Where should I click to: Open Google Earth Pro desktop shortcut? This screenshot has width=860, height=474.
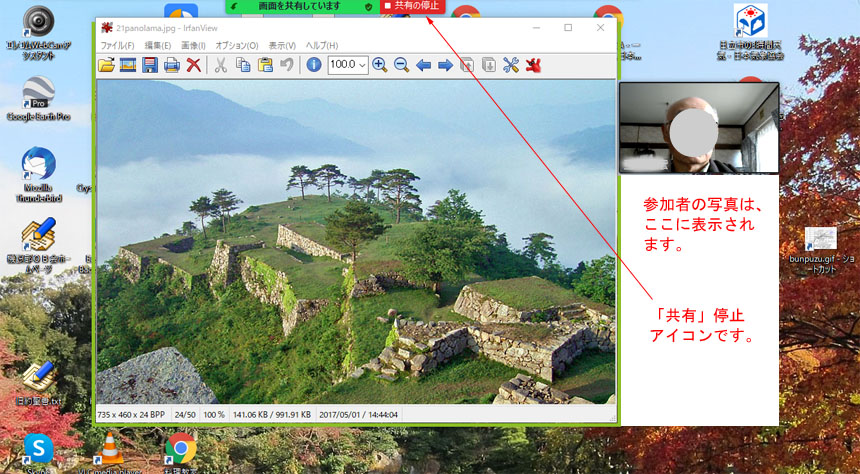point(38,98)
